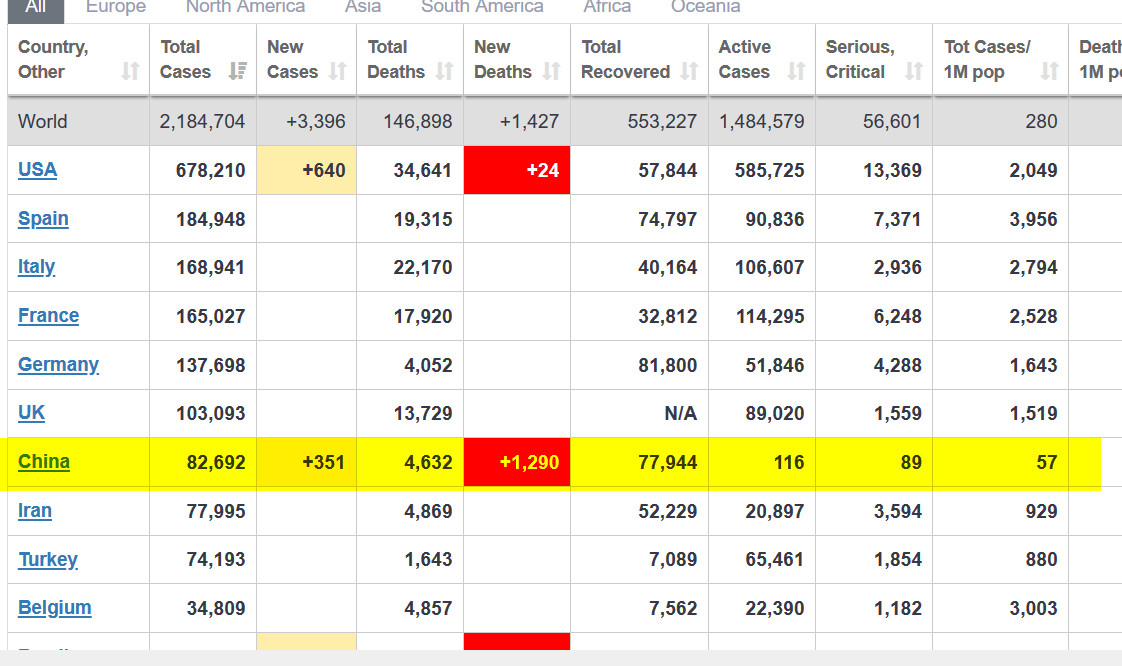This screenshot has width=1122, height=666.
Task: Switch to the South America tab
Action: tap(482, 7)
